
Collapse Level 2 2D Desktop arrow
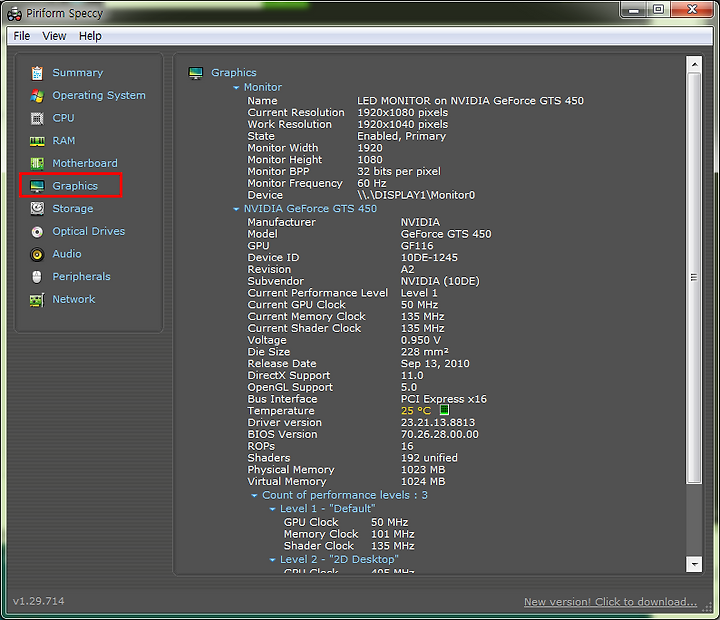[x=272, y=560]
